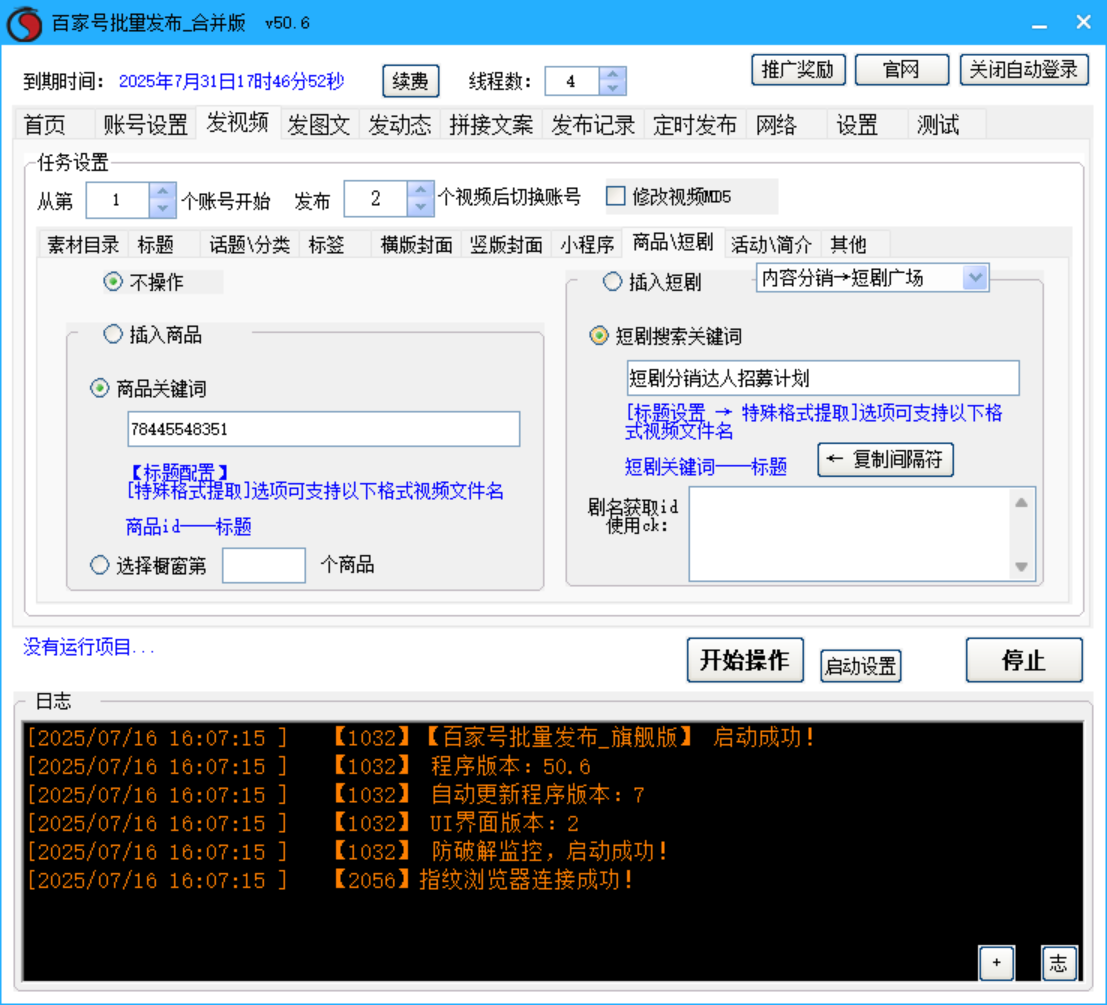Decrease the starting account number spinner
The height and width of the screenshot is (1005, 1107).
tap(162, 208)
